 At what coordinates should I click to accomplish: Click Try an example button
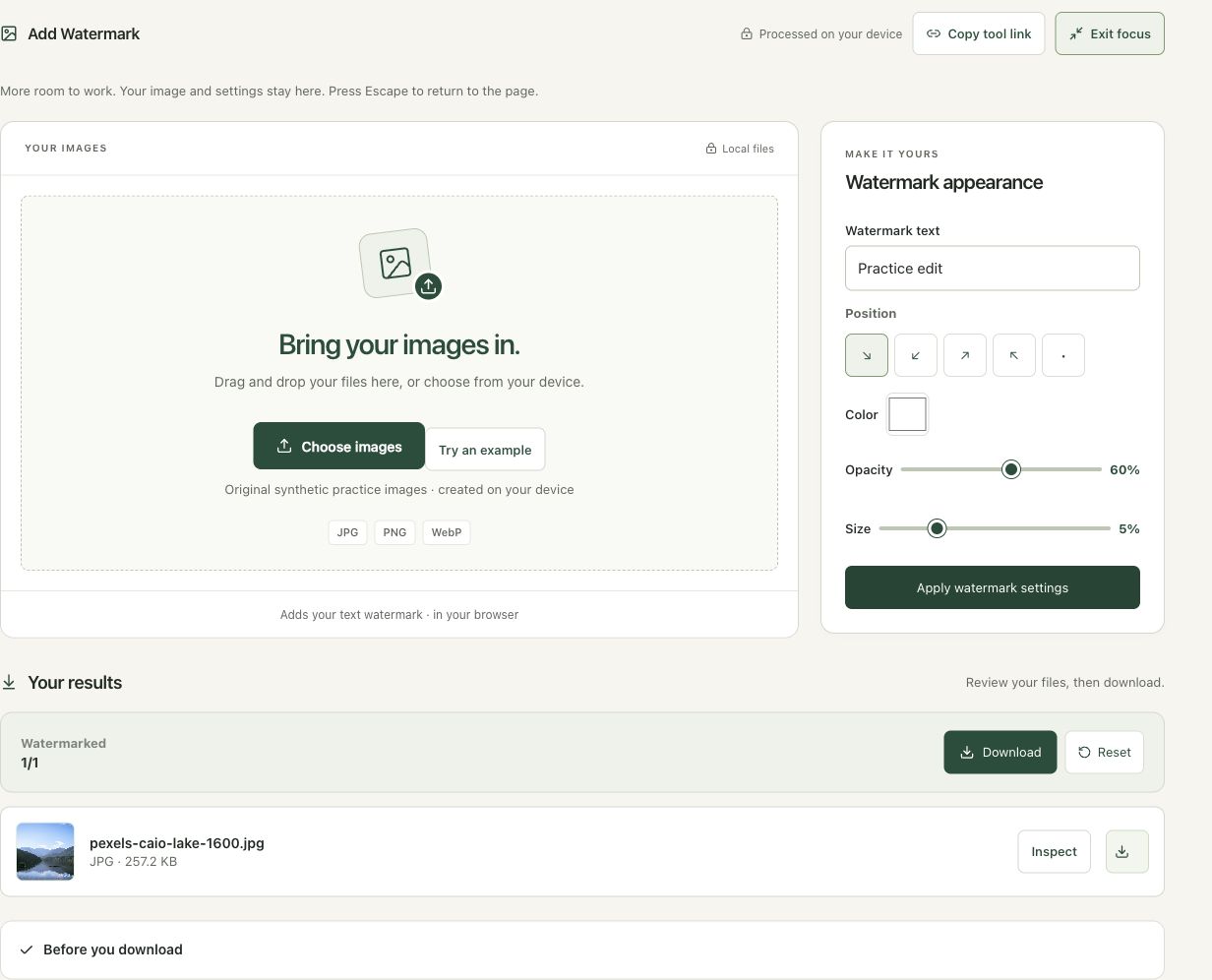coord(485,450)
